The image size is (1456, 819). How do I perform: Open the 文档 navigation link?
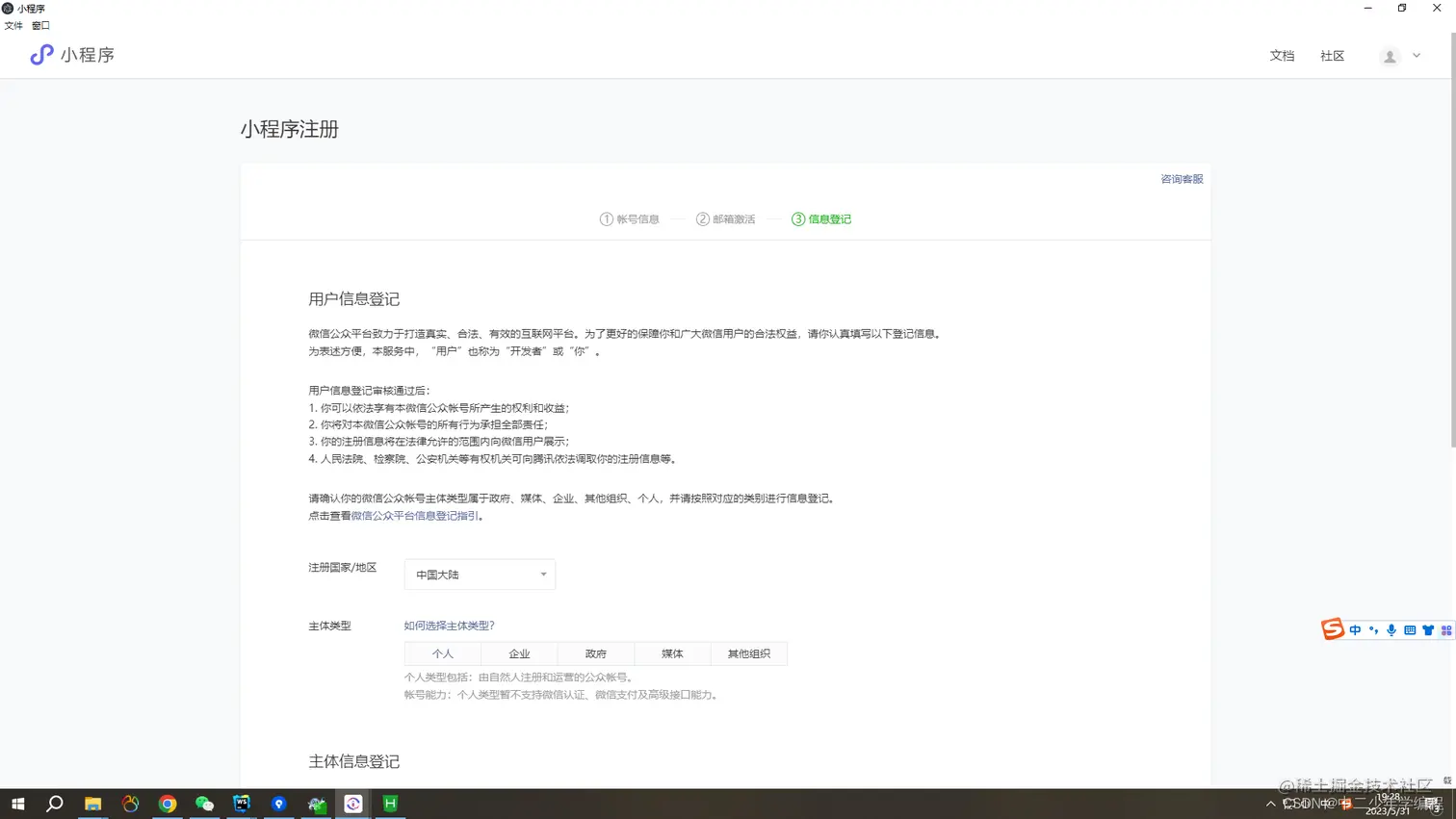[1282, 56]
